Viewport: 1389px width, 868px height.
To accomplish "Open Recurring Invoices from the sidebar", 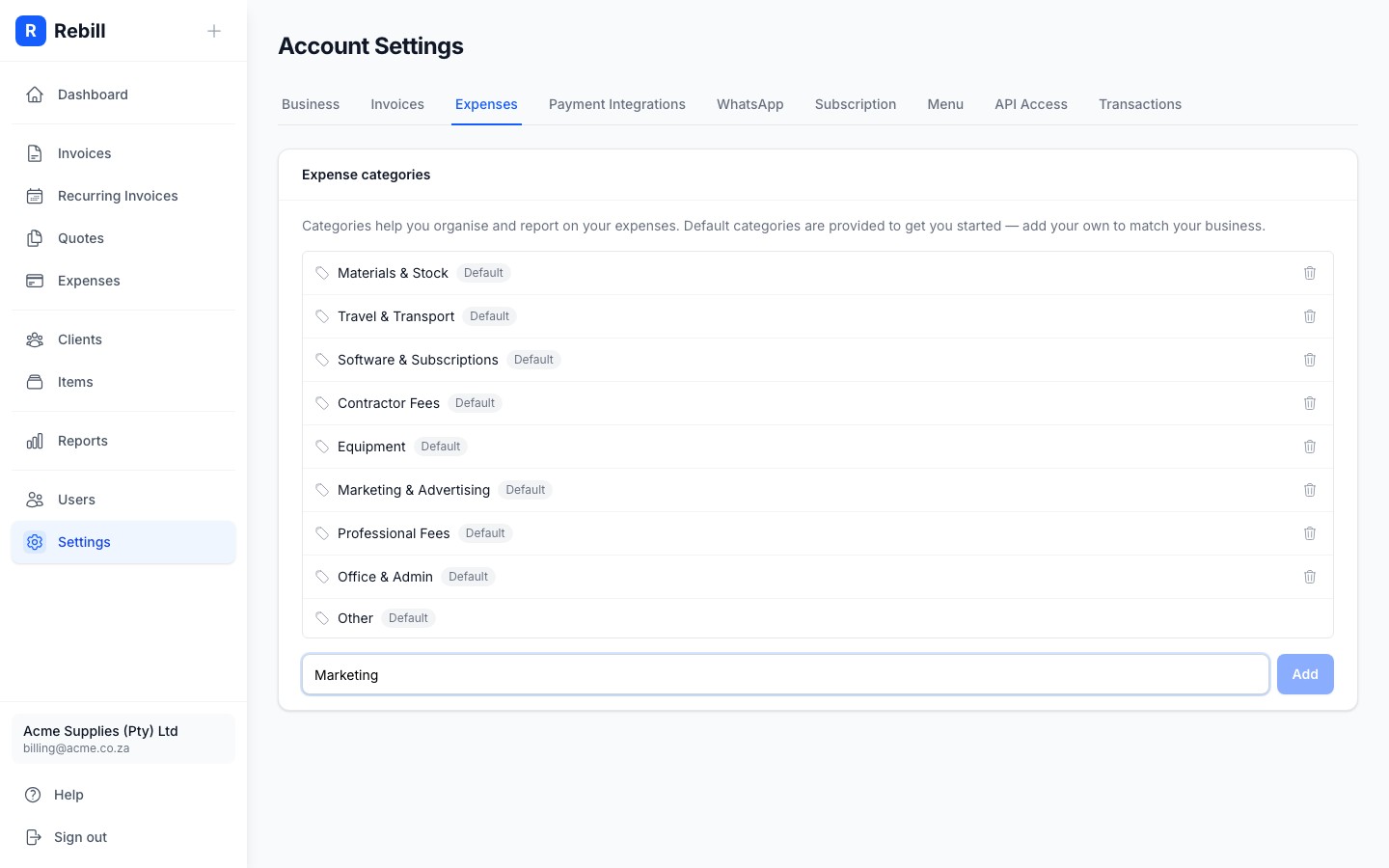I will (x=117, y=196).
